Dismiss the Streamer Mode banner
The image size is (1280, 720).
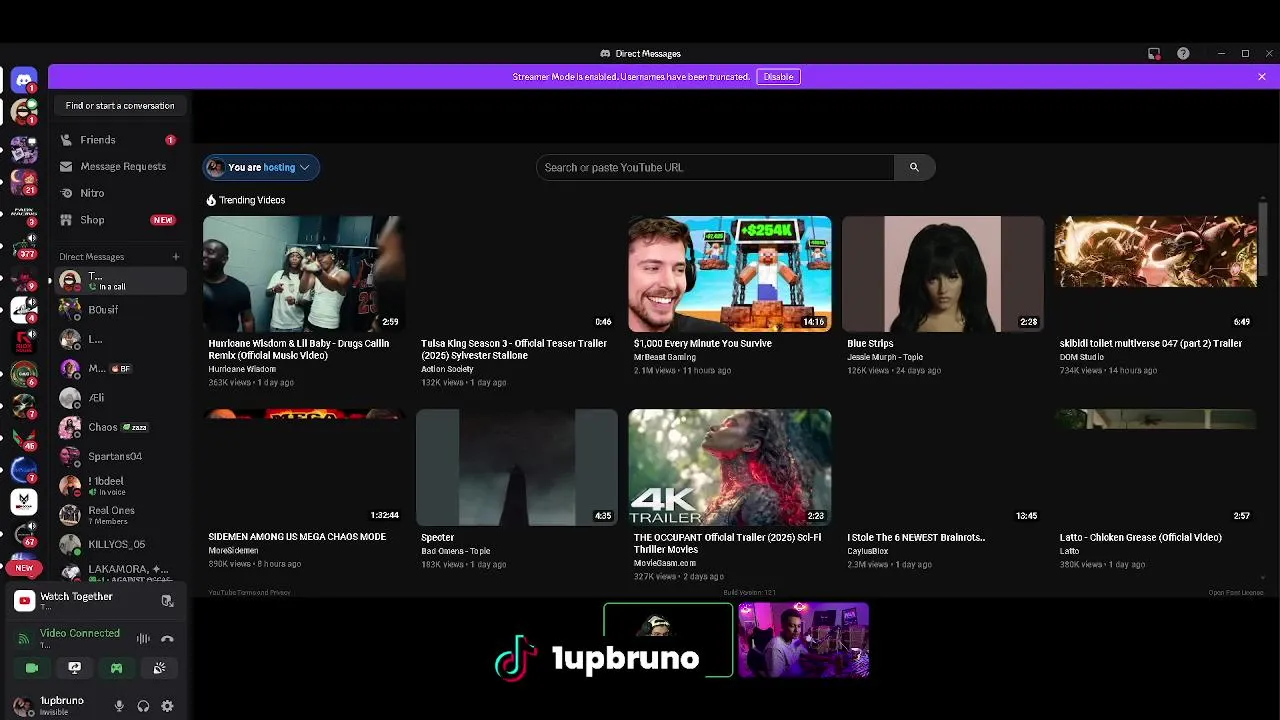(x=1262, y=77)
